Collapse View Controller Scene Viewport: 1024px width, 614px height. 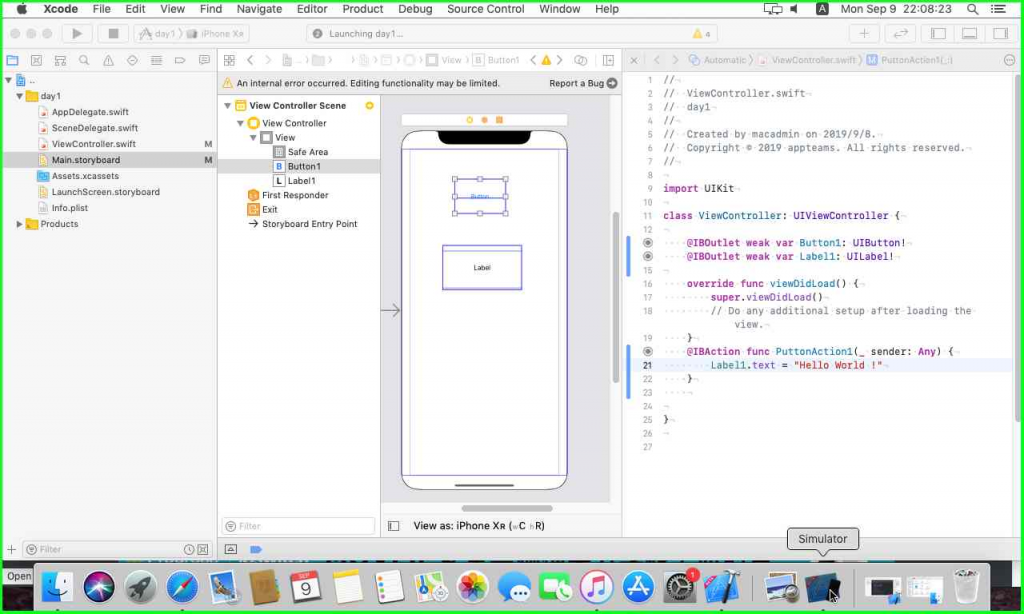click(227, 105)
